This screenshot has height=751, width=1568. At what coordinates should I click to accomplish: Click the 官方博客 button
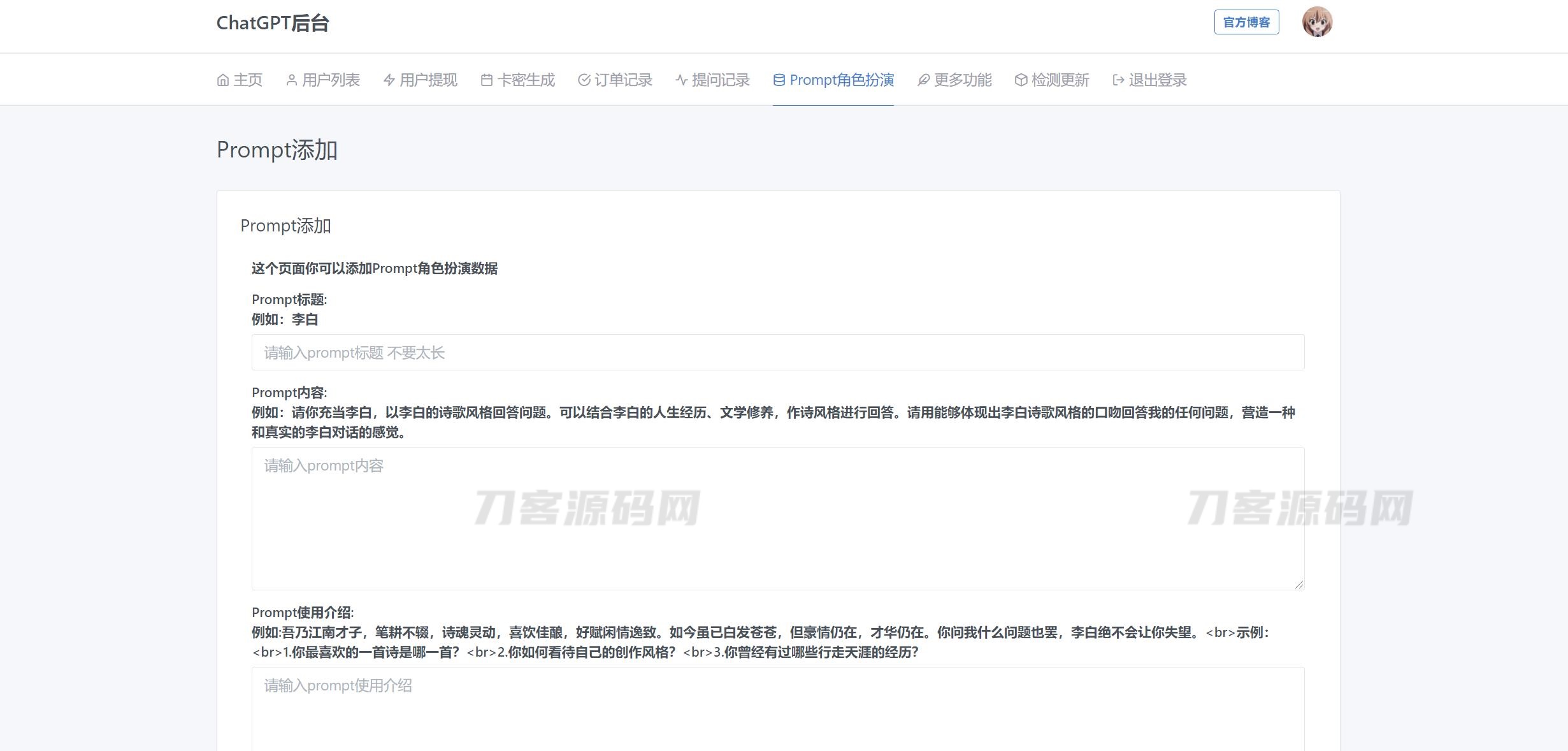point(1246,22)
